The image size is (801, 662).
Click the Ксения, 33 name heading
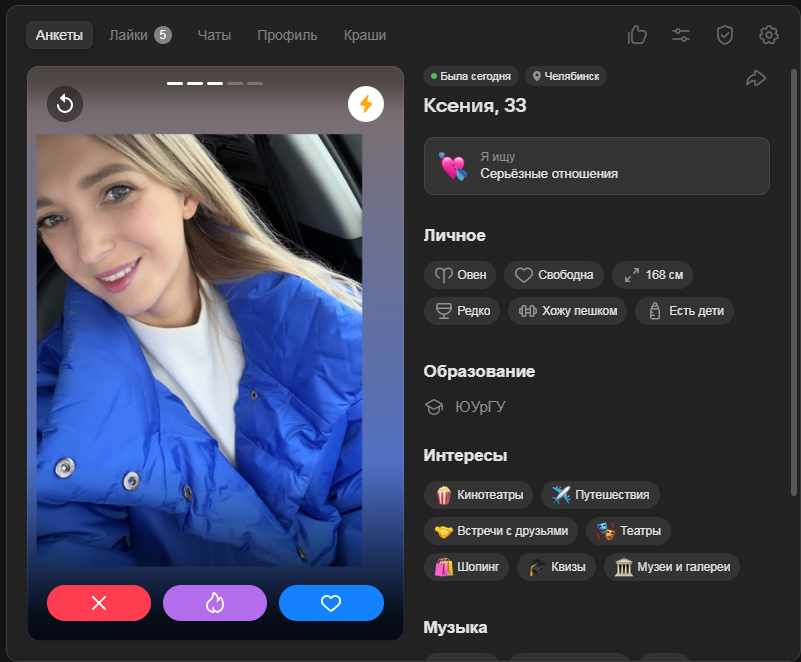point(475,105)
